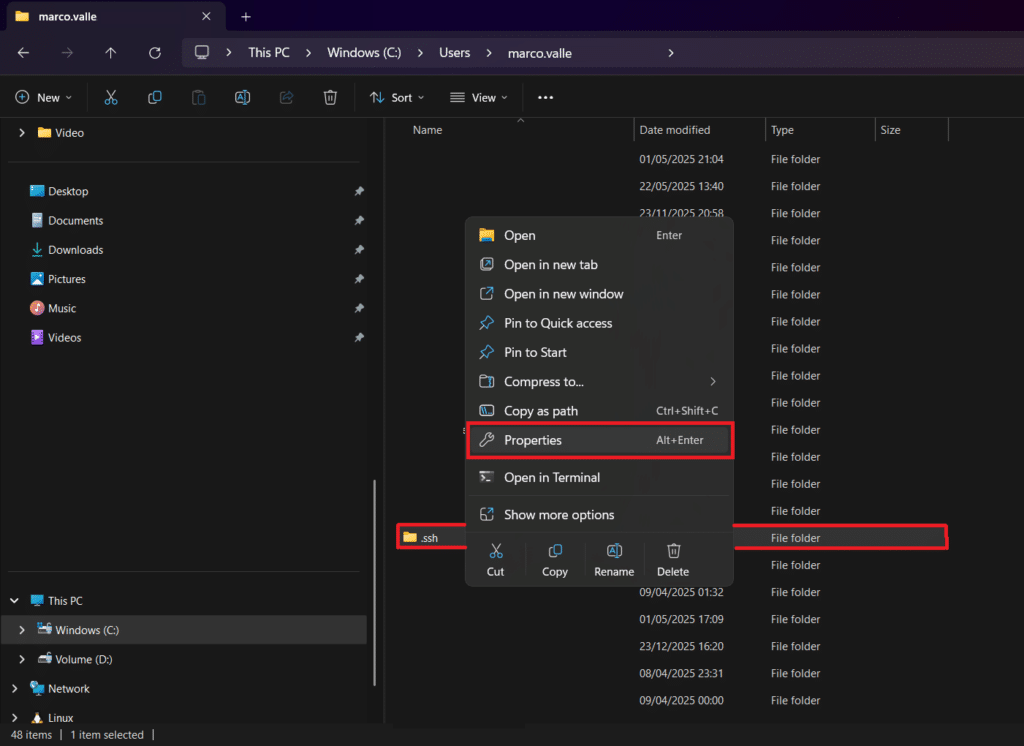The width and height of the screenshot is (1024, 746).
Task: Open the View dropdown
Action: coord(479,97)
